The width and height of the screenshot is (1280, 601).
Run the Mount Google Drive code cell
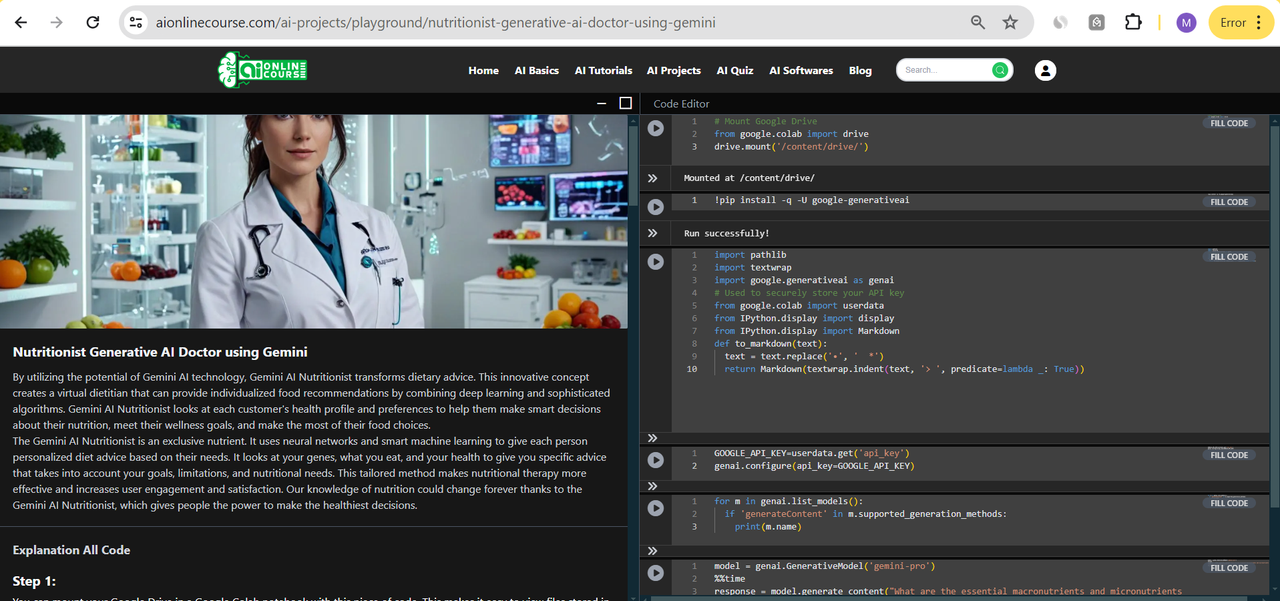click(655, 128)
